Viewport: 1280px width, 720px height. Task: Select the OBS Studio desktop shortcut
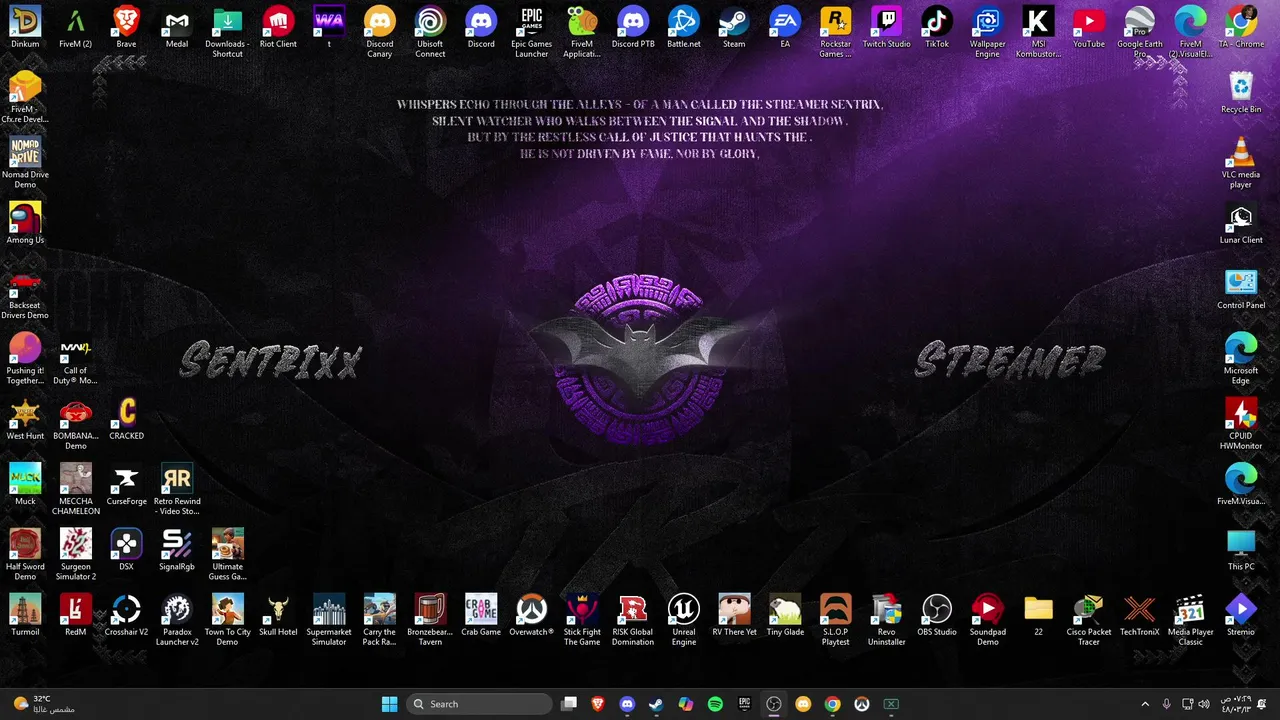(937, 615)
